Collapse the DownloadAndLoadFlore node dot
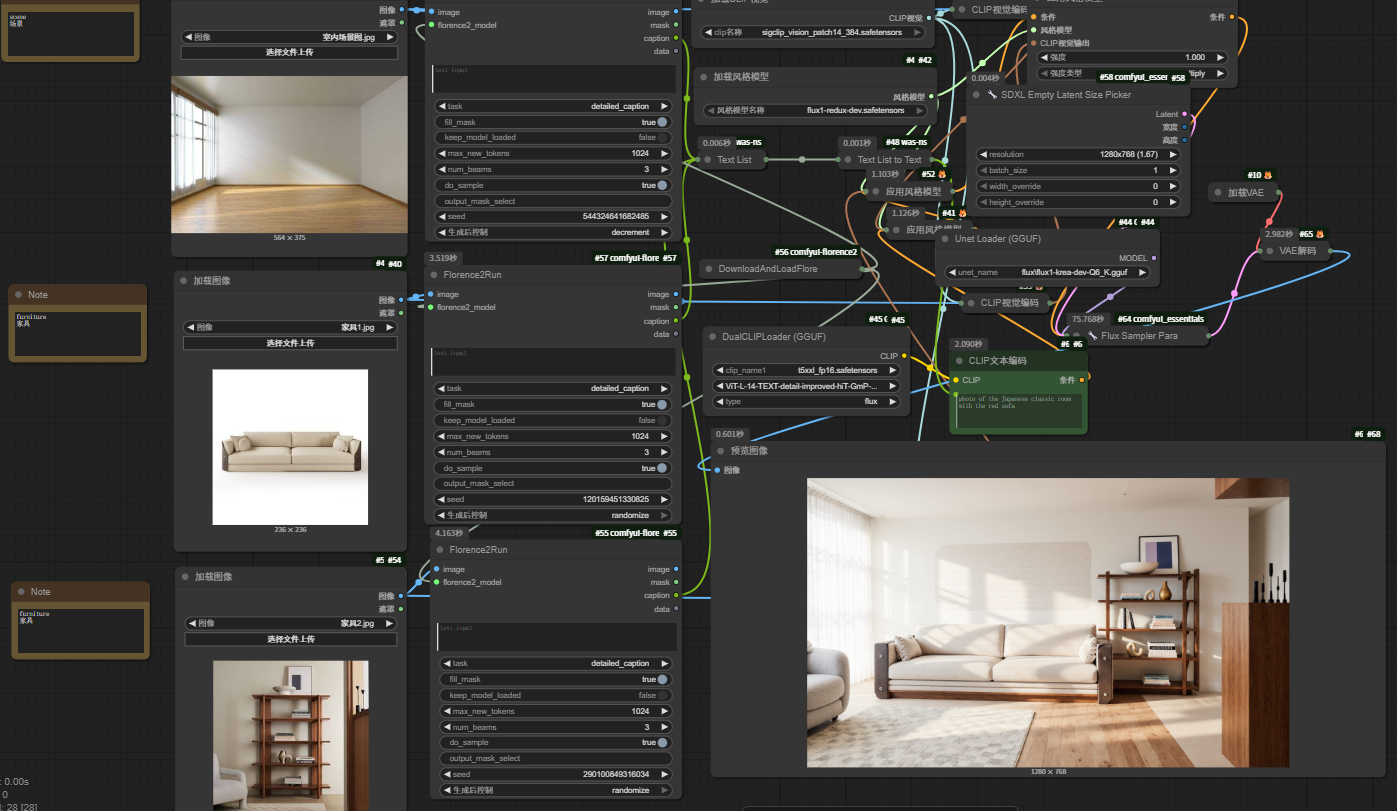 [x=708, y=269]
